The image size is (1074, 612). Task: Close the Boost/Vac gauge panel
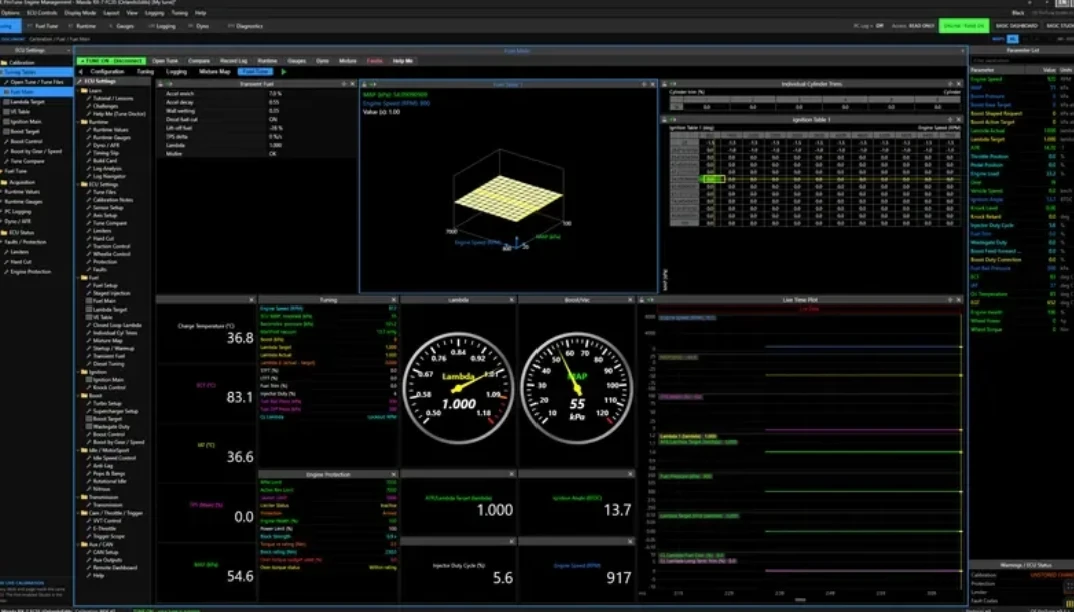pos(630,300)
